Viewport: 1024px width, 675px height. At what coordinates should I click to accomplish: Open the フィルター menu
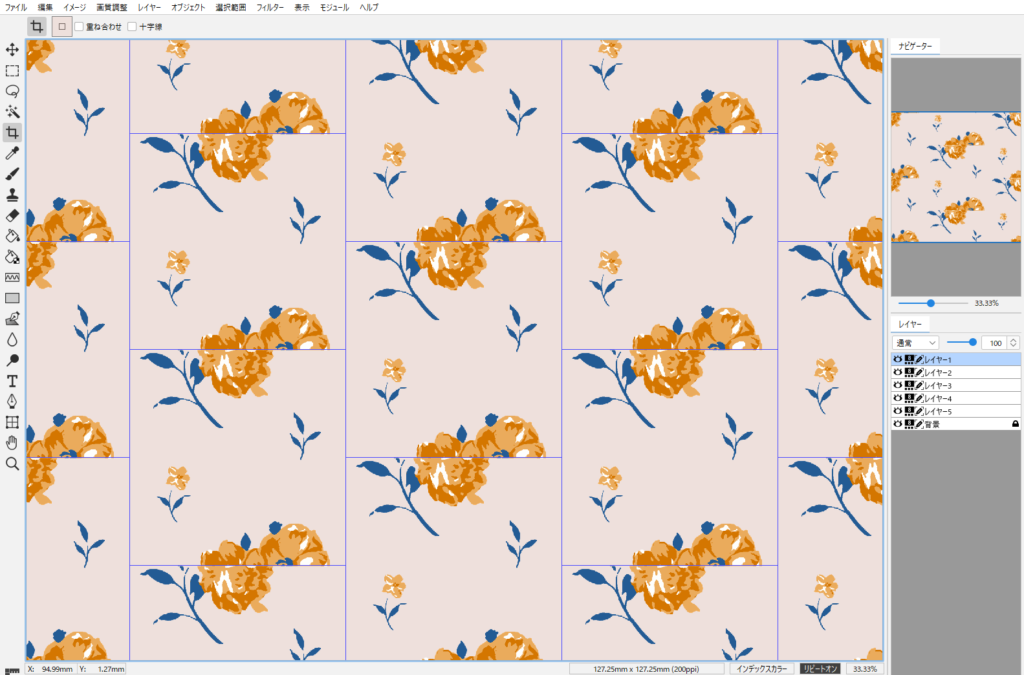click(270, 7)
